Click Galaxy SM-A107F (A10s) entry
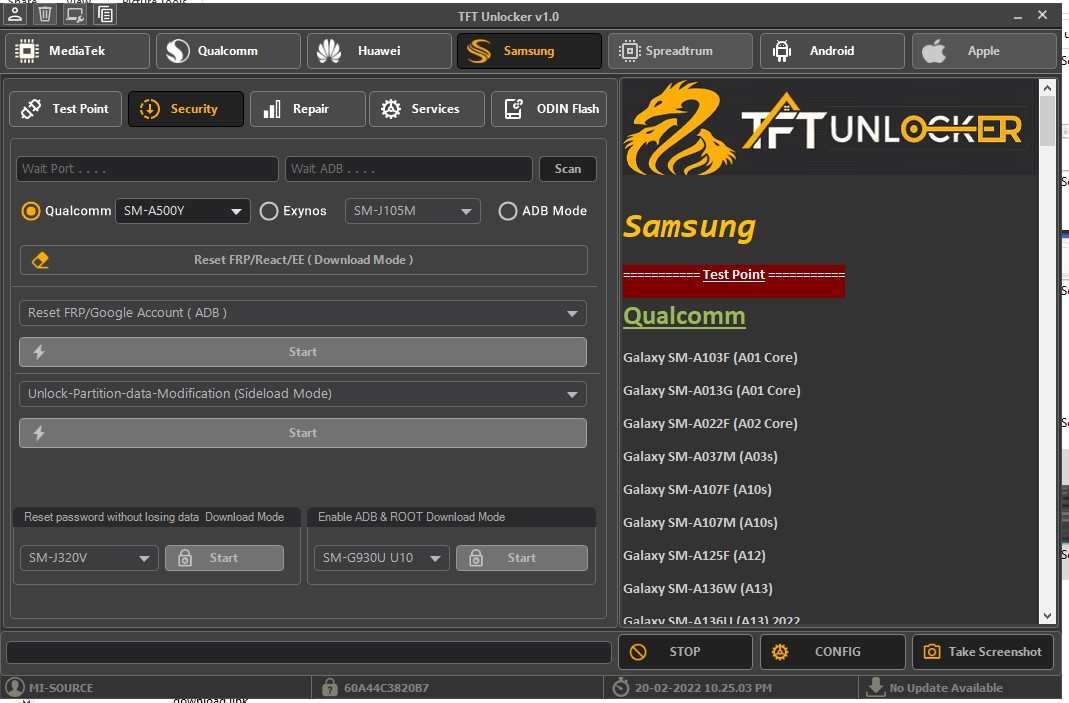This screenshot has height=703, width=1069. pos(697,490)
